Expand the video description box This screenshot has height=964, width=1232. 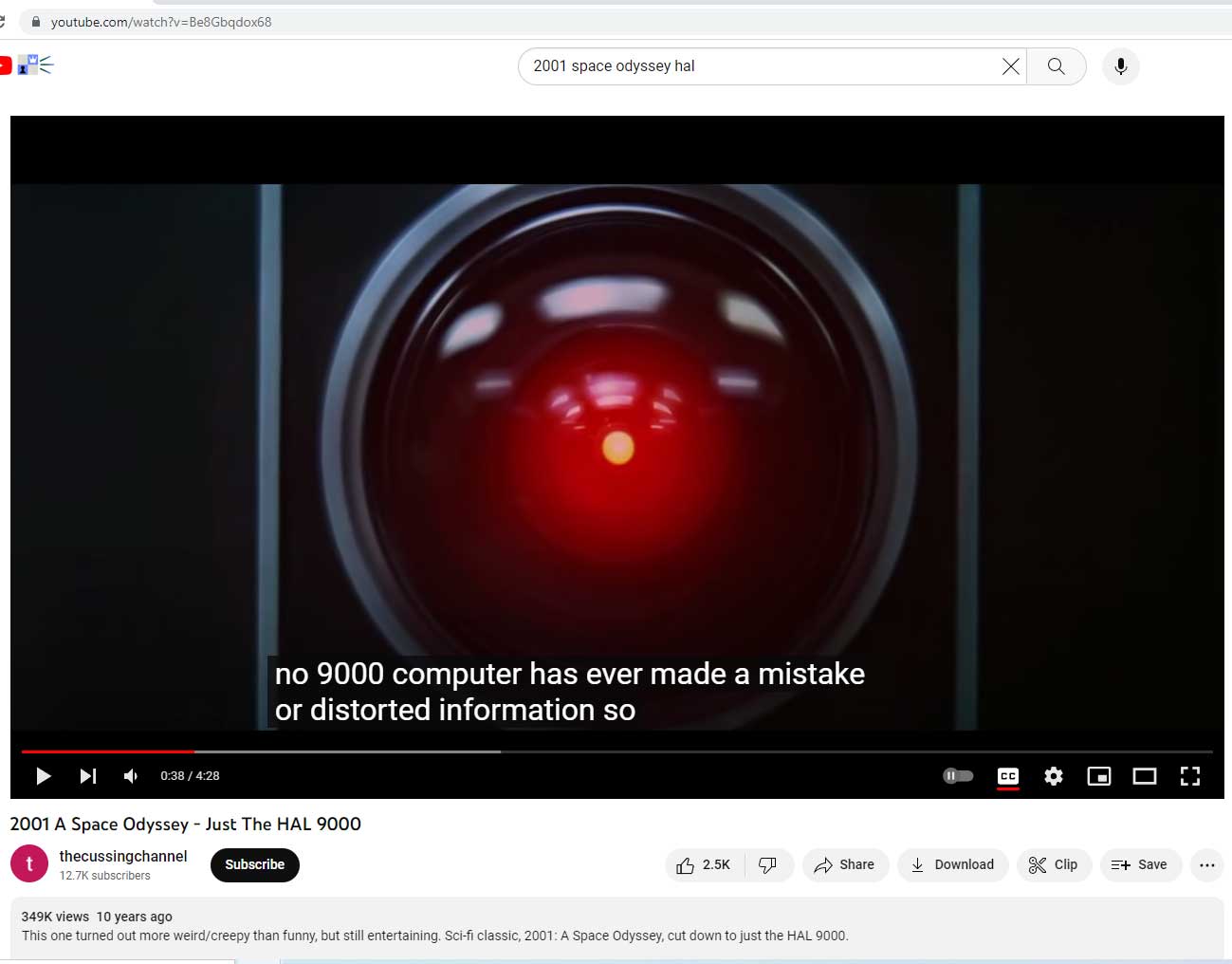[x=617, y=927]
